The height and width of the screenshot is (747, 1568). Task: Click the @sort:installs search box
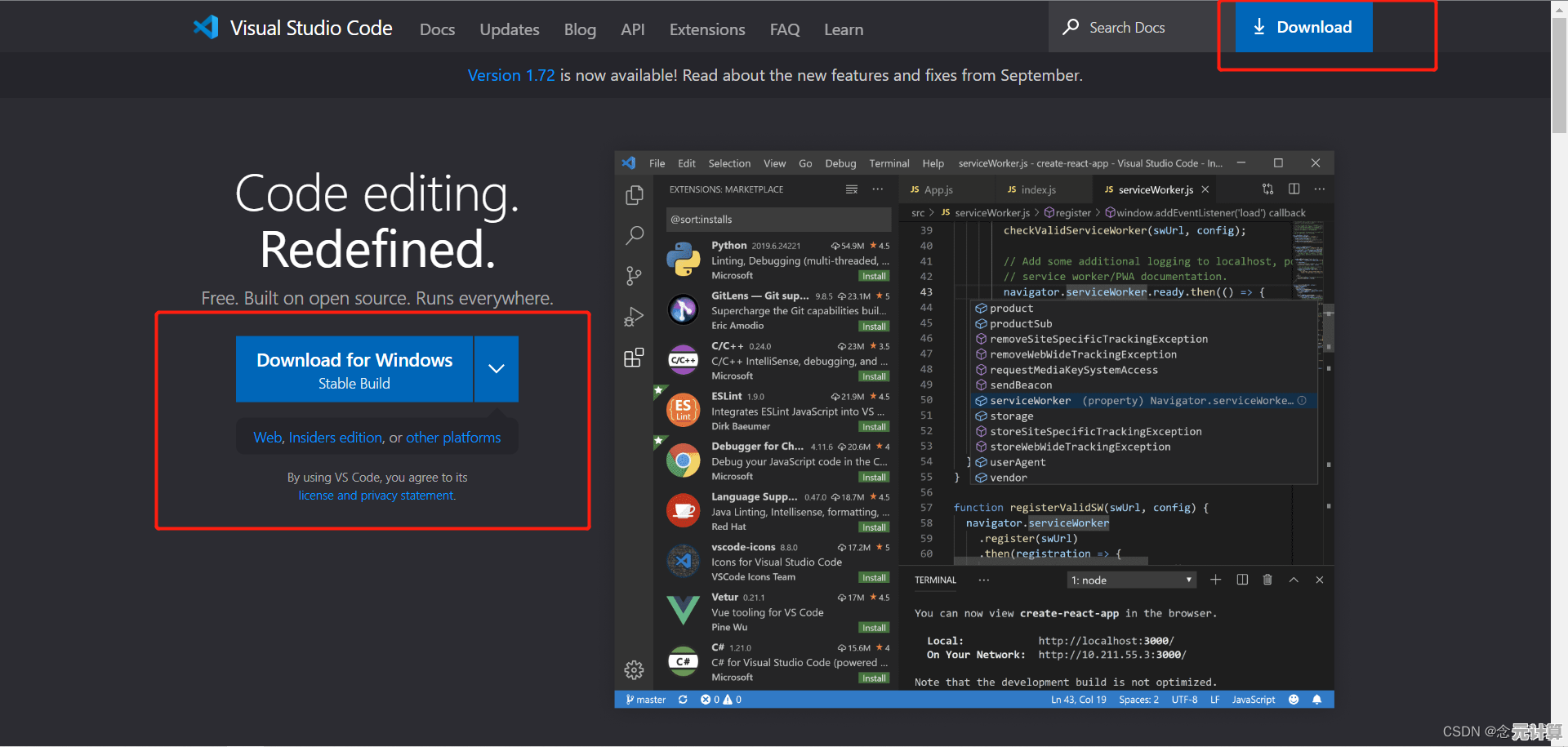click(x=778, y=219)
